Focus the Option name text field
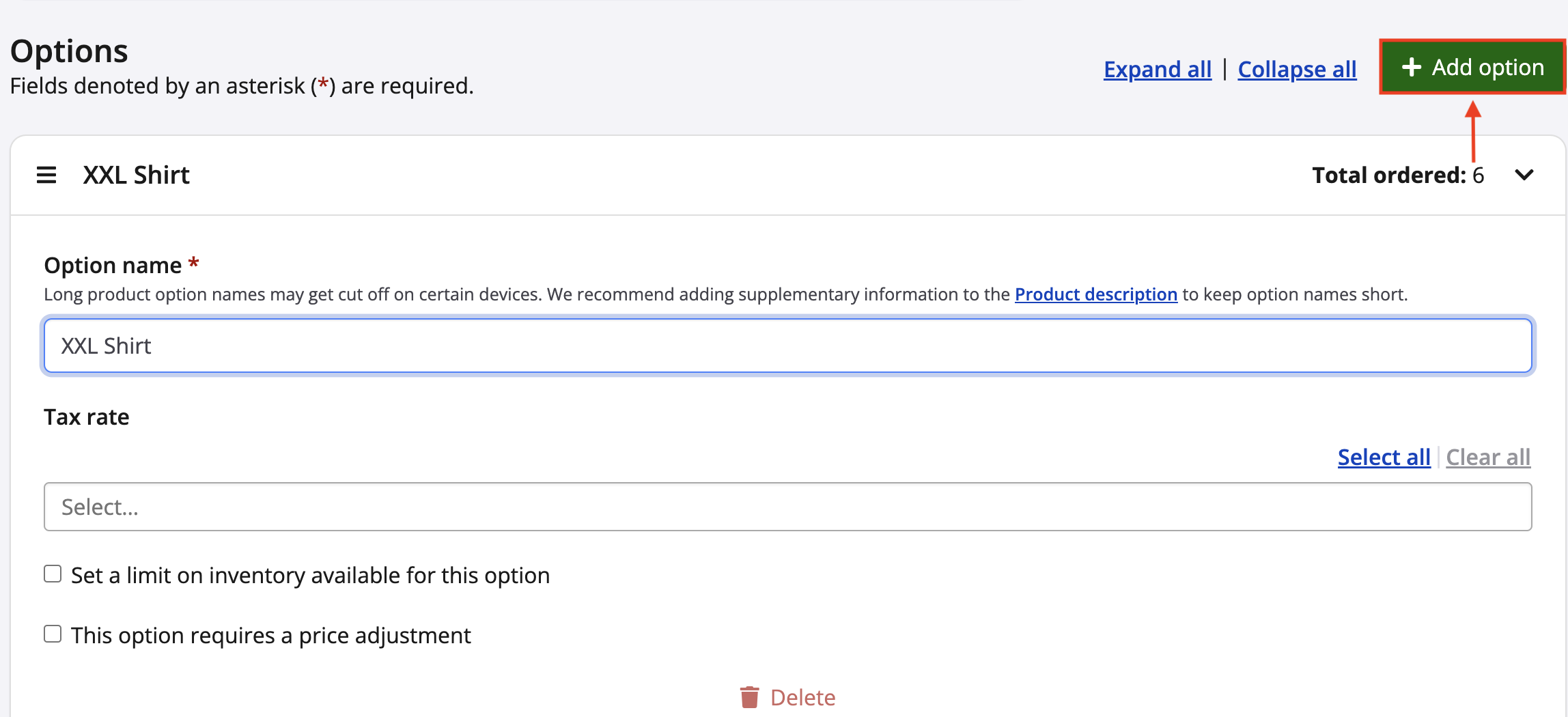Screen dimensions: 1568x717 point(787,346)
